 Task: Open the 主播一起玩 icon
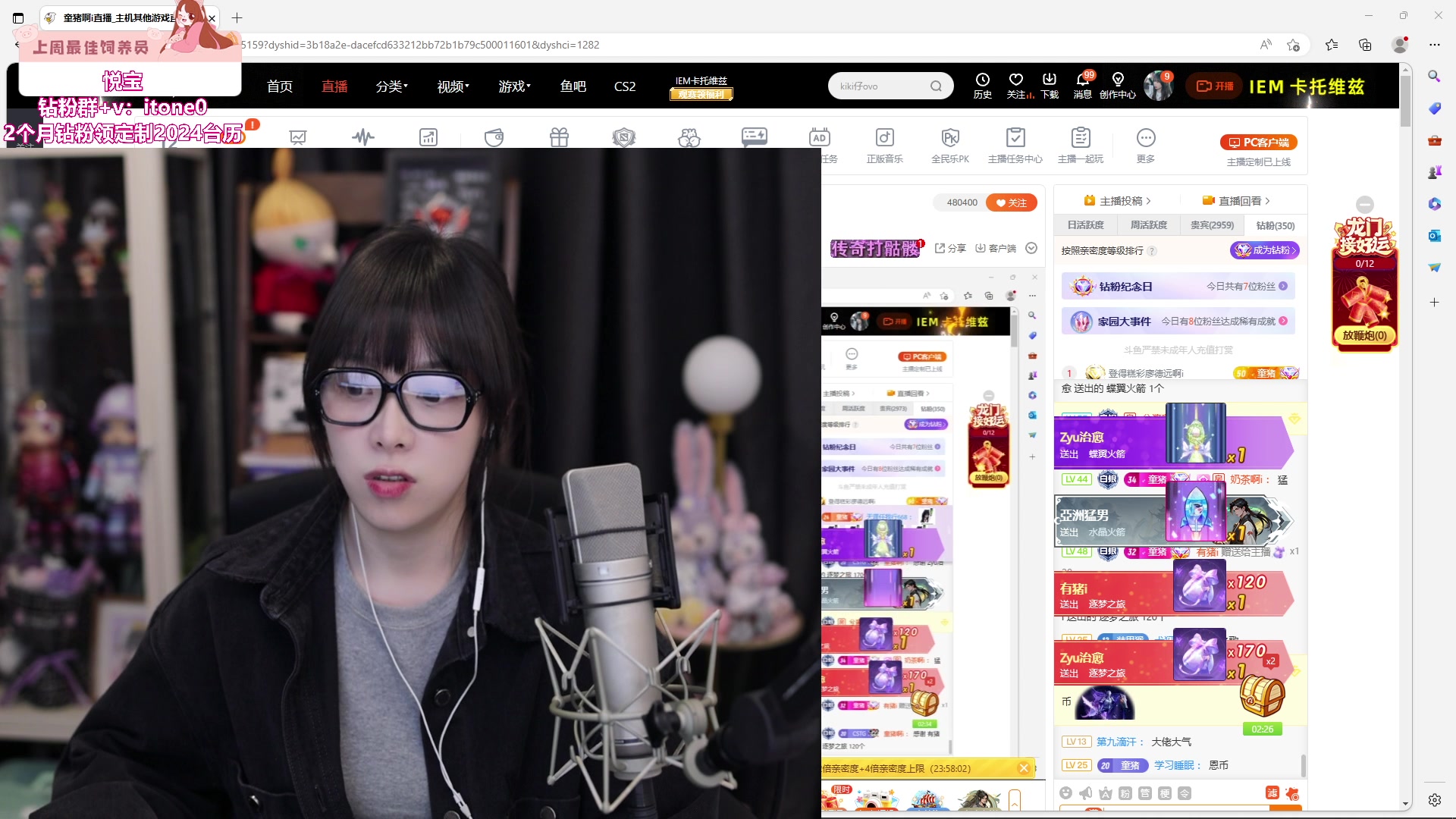click(x=1081, y=139)
